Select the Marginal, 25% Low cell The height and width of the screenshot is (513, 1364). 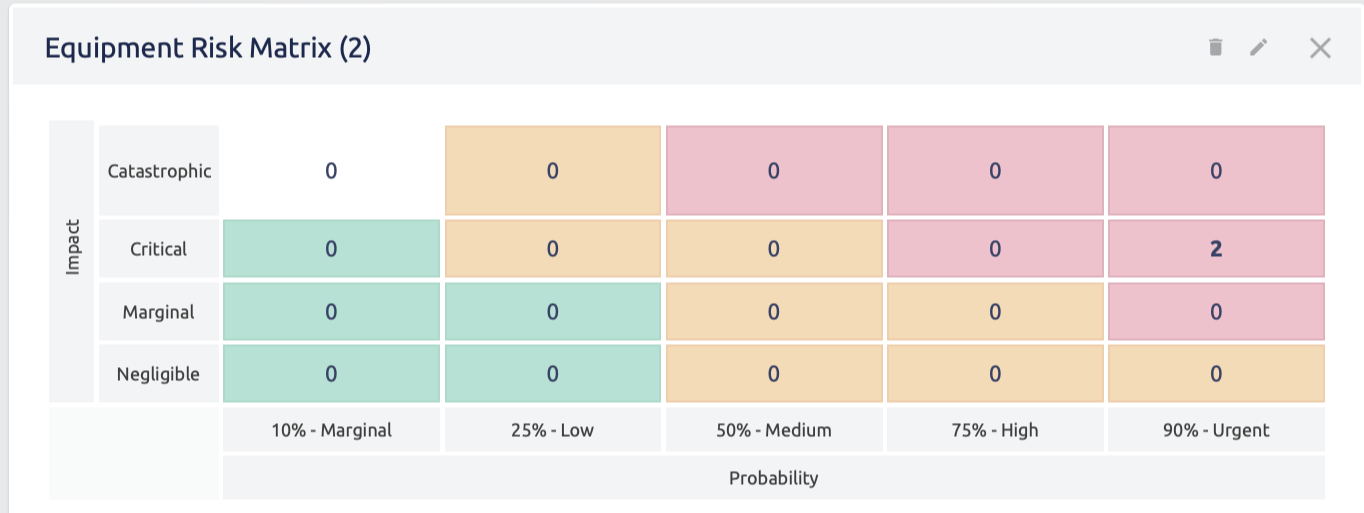(x=552, y=312)
